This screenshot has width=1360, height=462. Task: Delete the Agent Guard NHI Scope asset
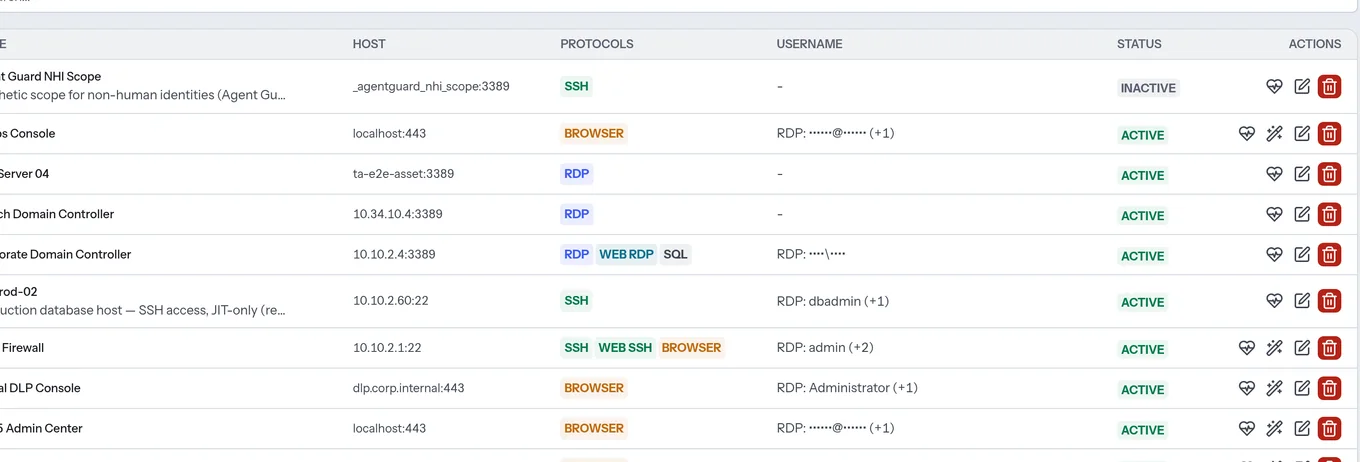point(1329,87)
